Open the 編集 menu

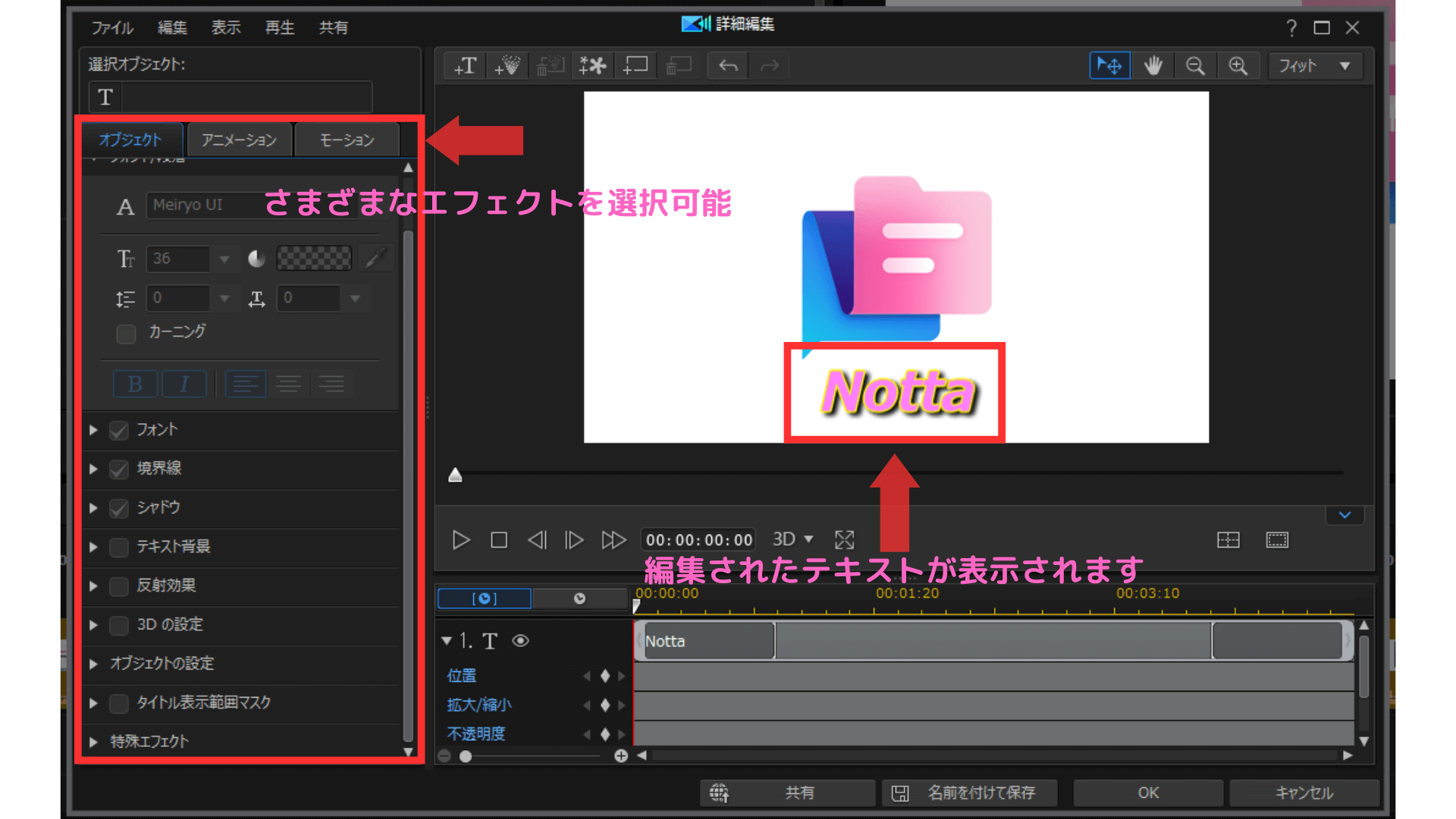pyautogui.click(x=172, y=28)
